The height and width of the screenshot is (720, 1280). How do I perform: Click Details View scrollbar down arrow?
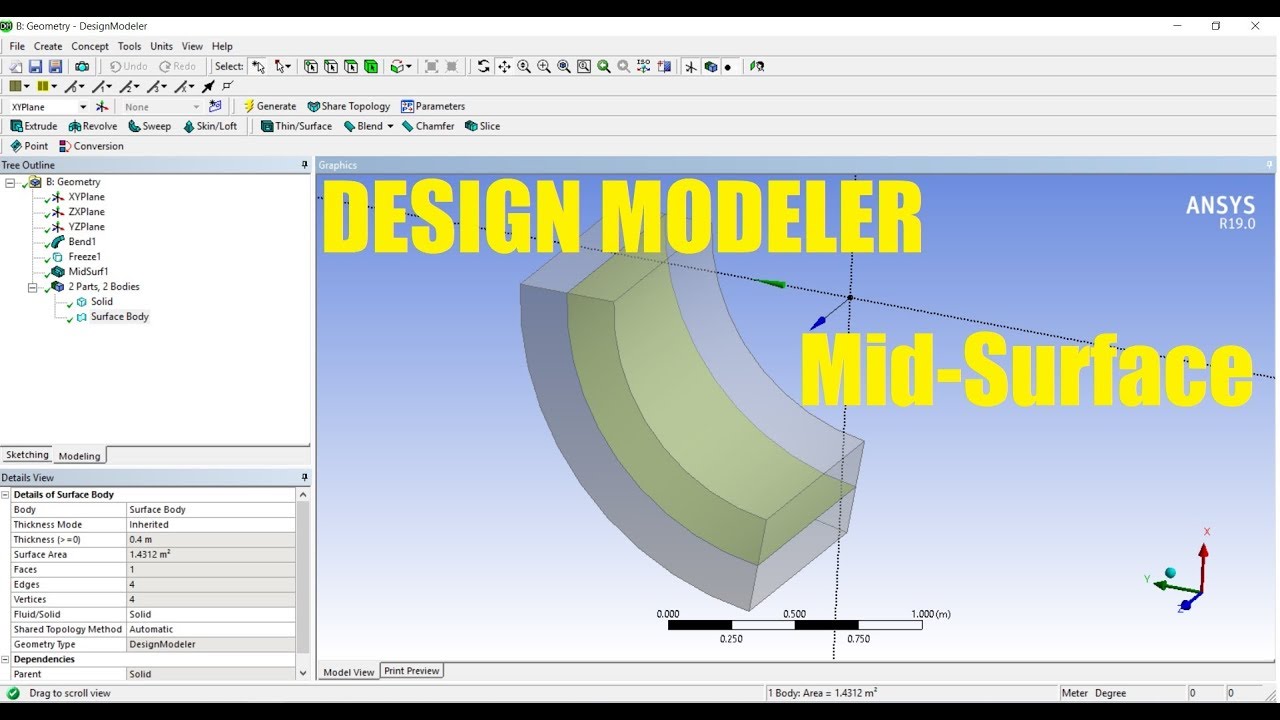click(x=303, y=674)
